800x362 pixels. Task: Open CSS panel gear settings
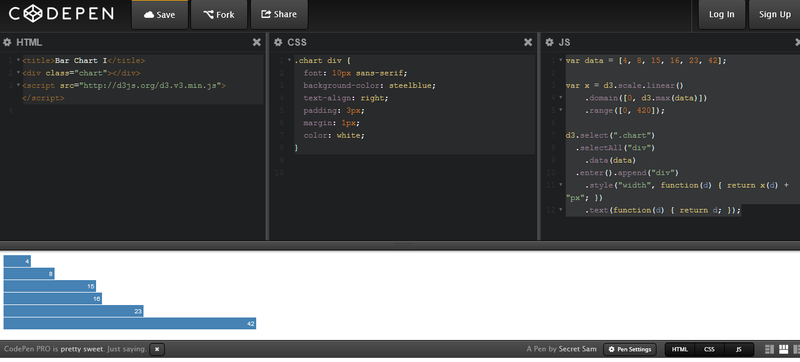click(x=278, y=42)
